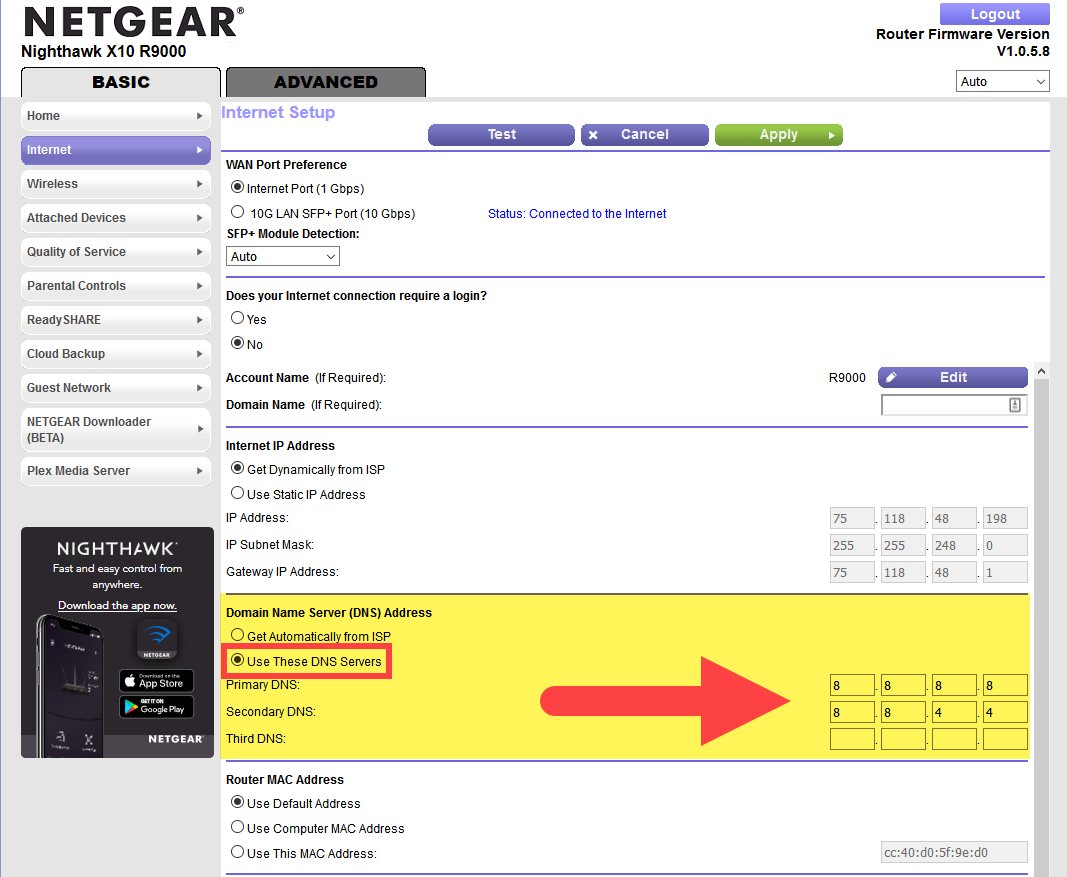Click the autofill icon in Domain Name field
This screenshot has height=877, width=1067.
pos(1015,405)
